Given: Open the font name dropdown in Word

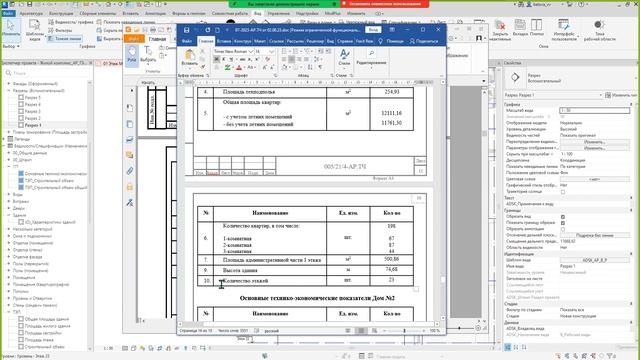Looking at the screenshot, I should (251, 51).
